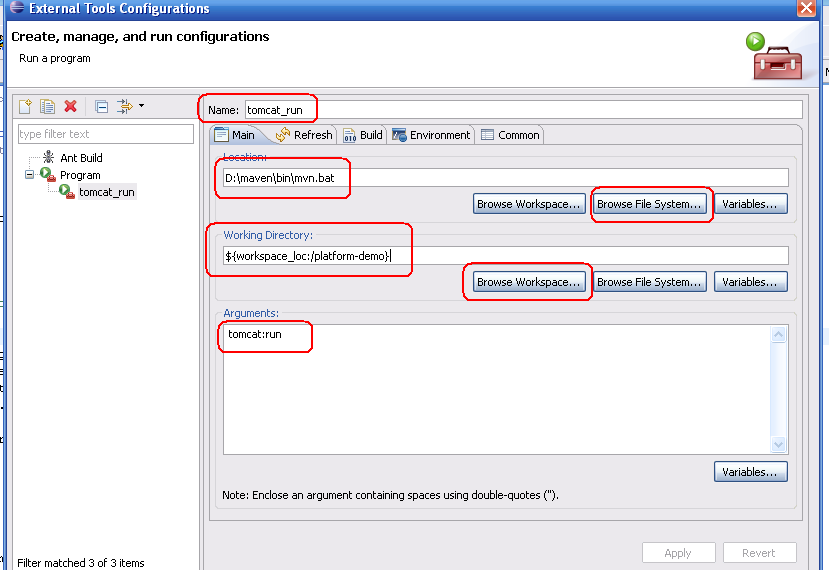The height and width of the screenshot is (570, 829).
Task: Click Browse File System under Working Directory
Action: [x=649, y=282]
